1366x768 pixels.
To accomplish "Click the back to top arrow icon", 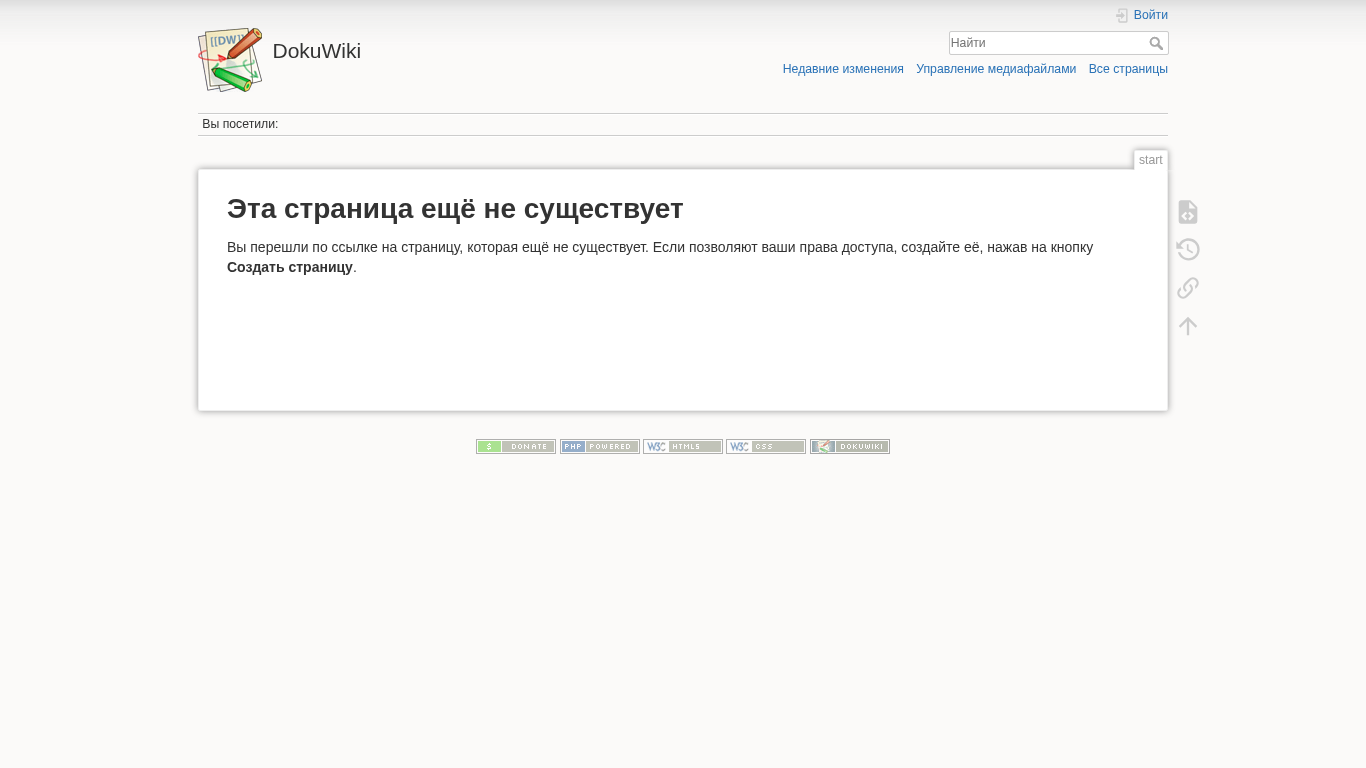I will [x=1188, y=326].
